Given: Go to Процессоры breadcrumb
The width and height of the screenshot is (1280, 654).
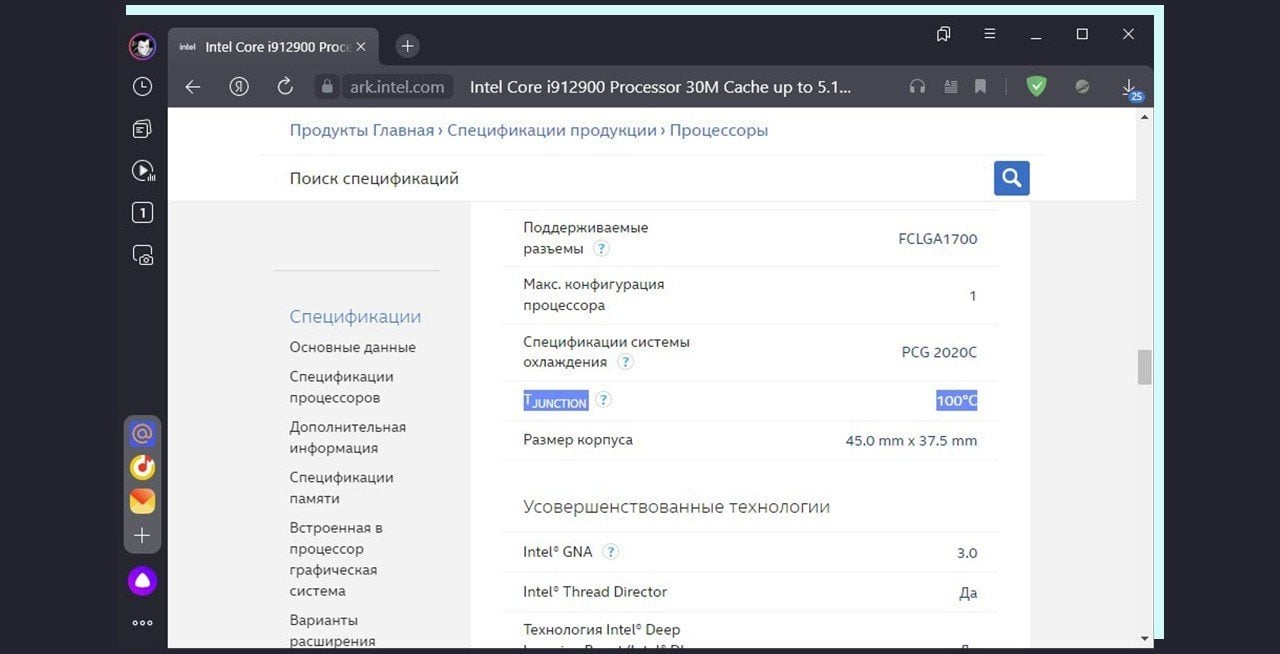Looking at the screenshot, I should click(x=719, y=130).
